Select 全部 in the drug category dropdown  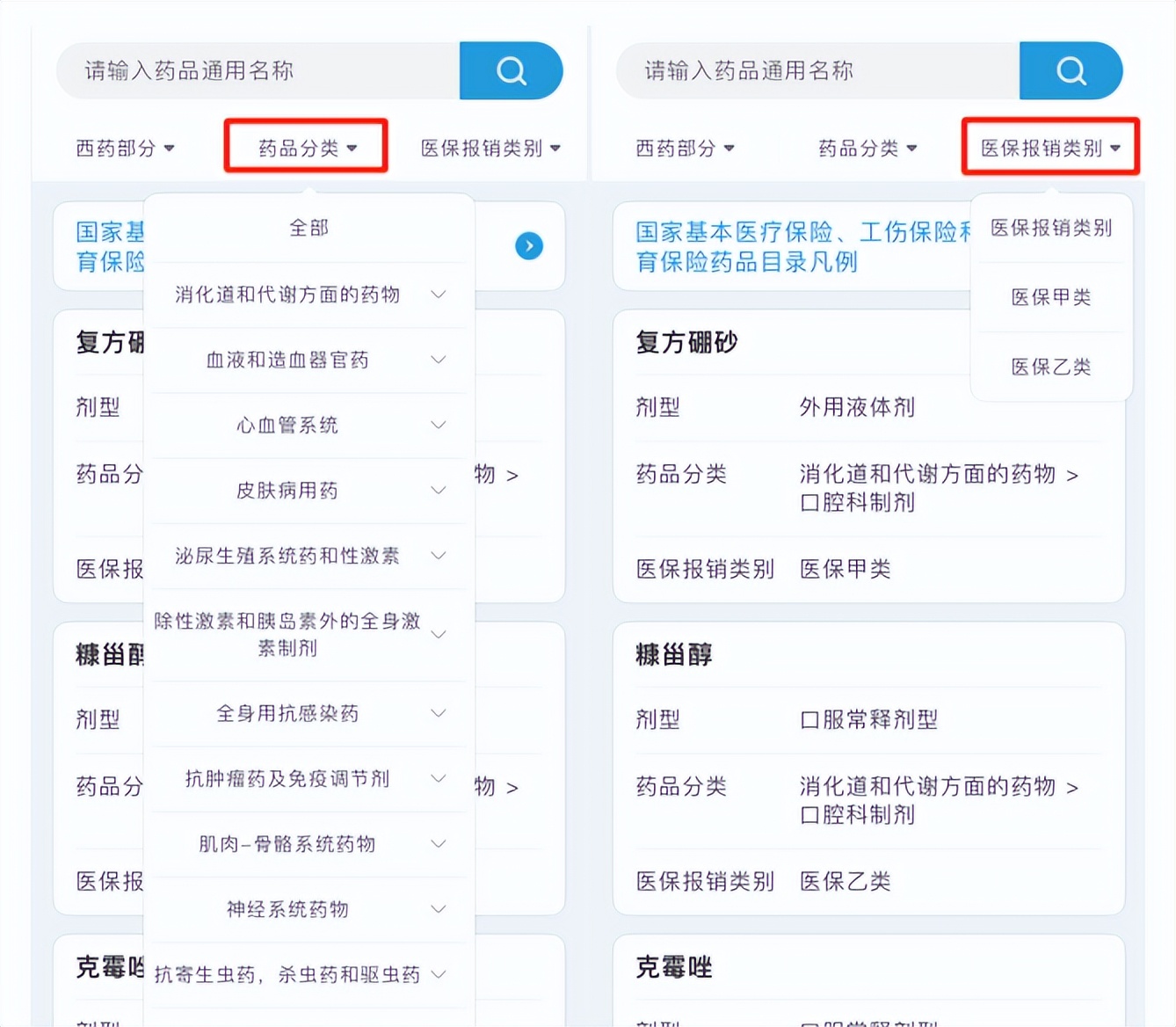click(309, 228)
